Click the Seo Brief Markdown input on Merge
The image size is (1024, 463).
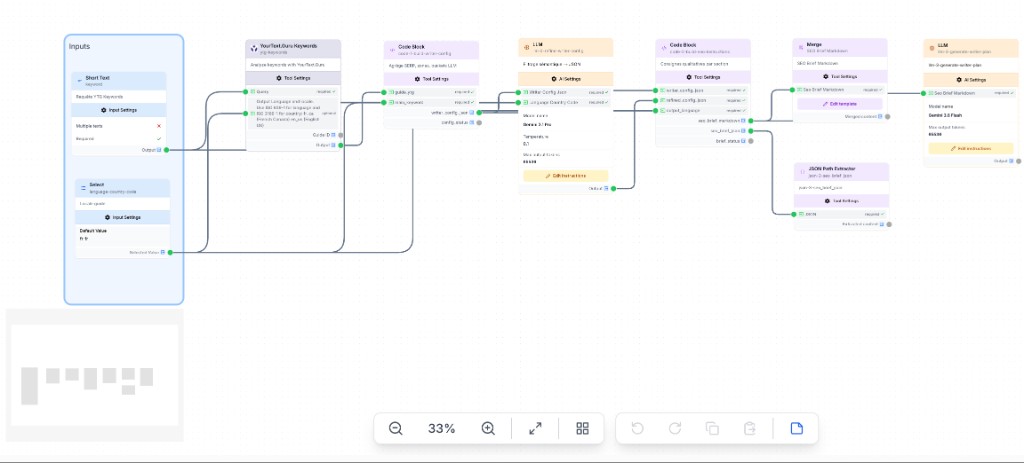(840, 89)
